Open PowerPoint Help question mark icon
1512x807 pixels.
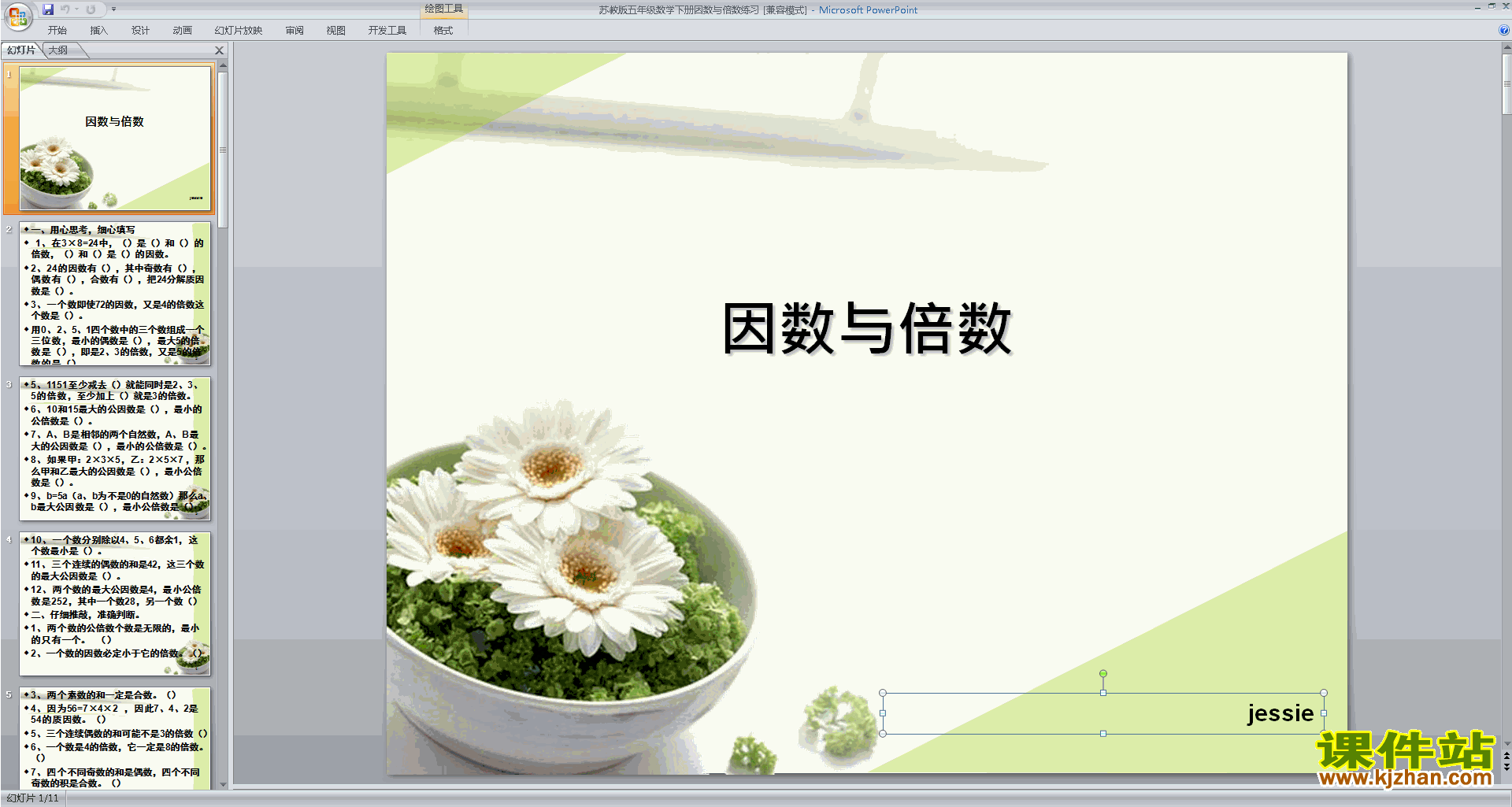pyautogui.click(x=1503, y=31)
